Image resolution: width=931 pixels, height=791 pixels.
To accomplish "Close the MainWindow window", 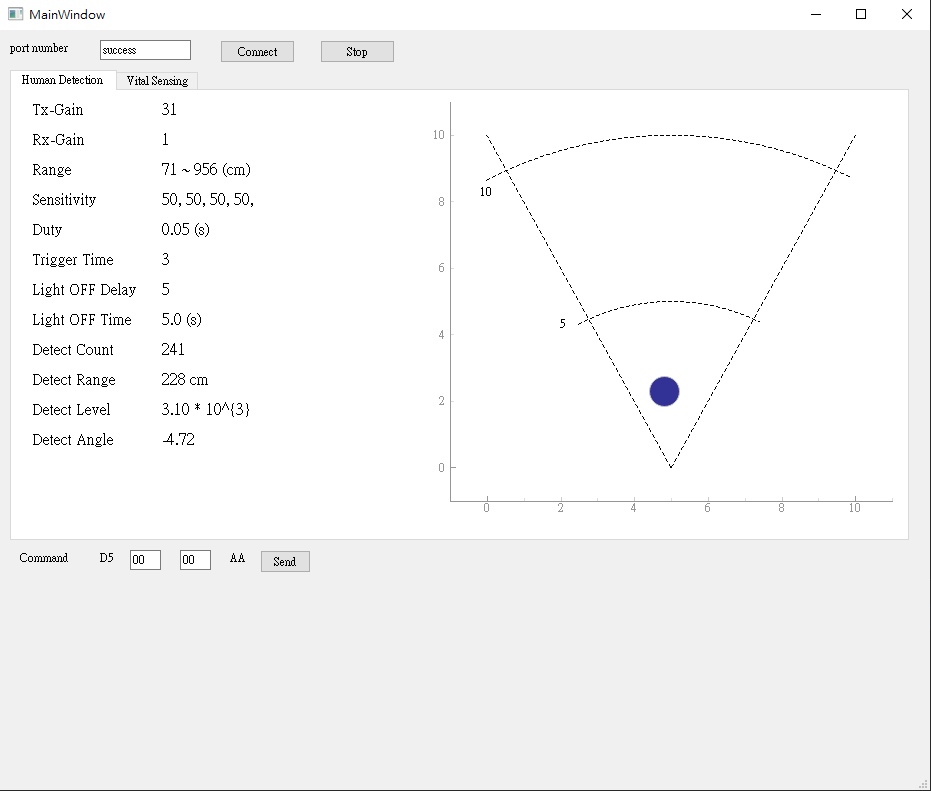I will [907, 14].
